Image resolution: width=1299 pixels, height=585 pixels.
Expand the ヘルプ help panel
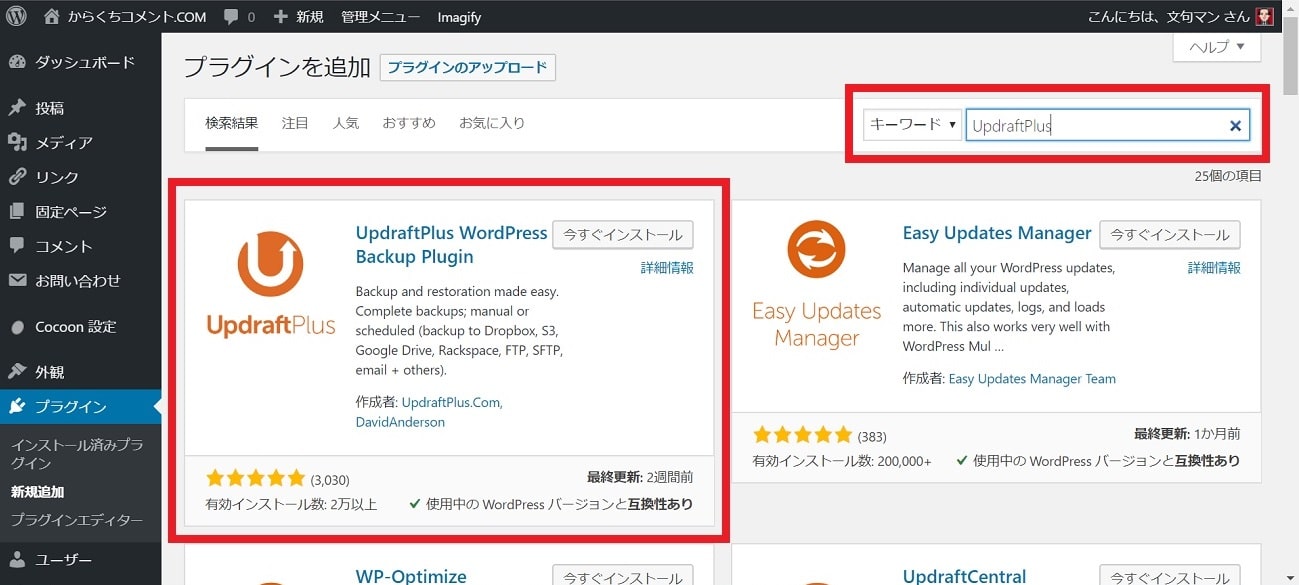[1216, 46]
